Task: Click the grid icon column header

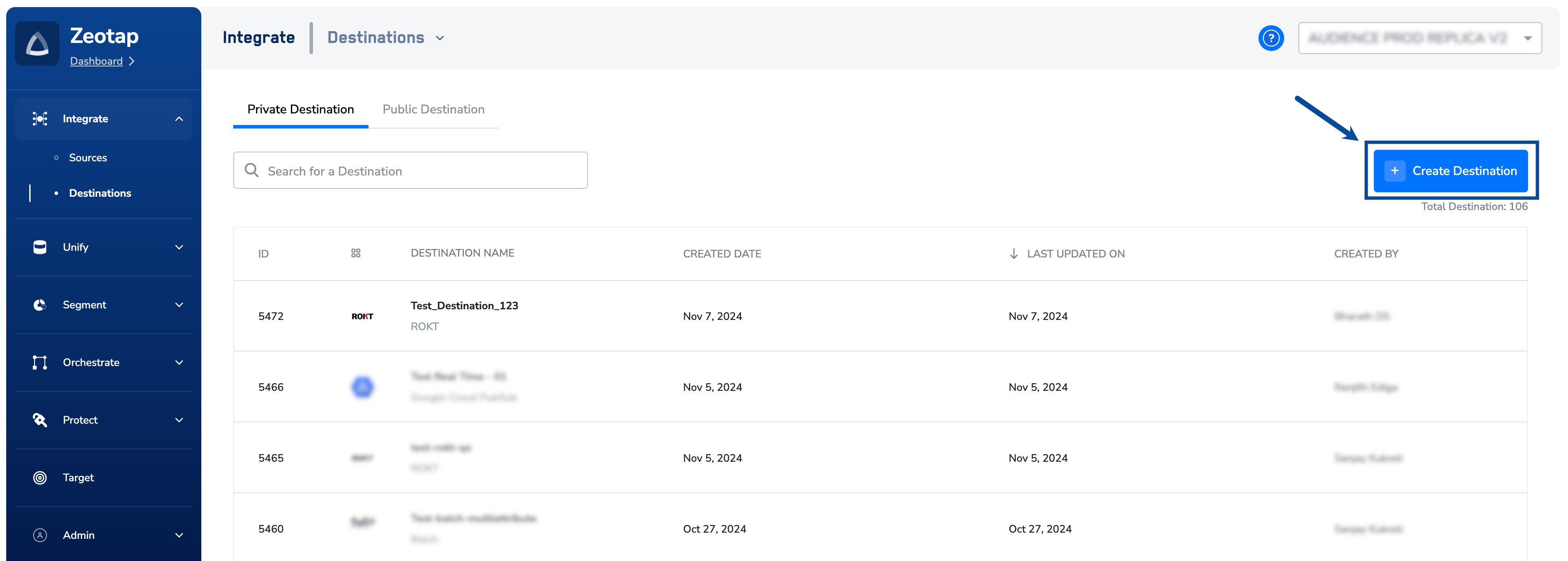Action: 356,253
